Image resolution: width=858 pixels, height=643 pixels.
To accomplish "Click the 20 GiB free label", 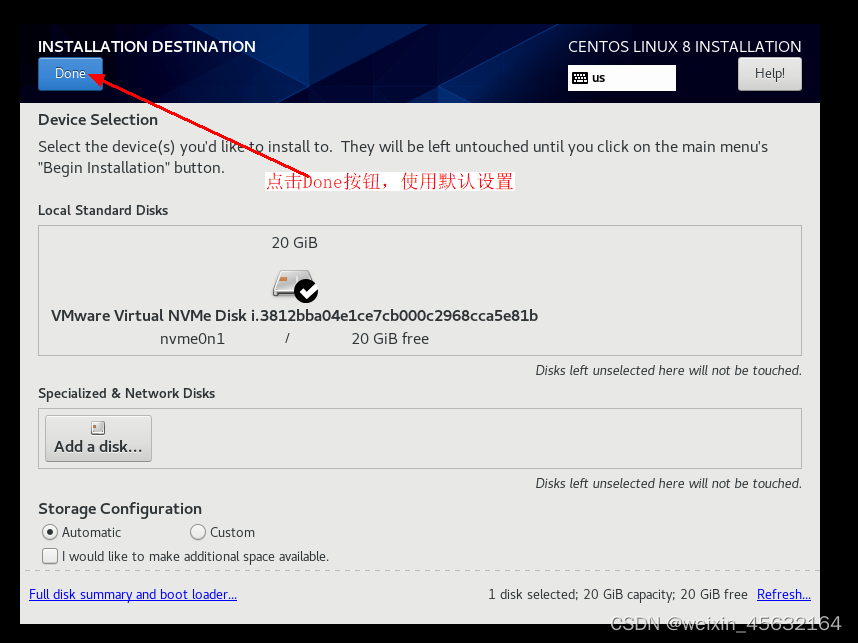I will (390, 339).
